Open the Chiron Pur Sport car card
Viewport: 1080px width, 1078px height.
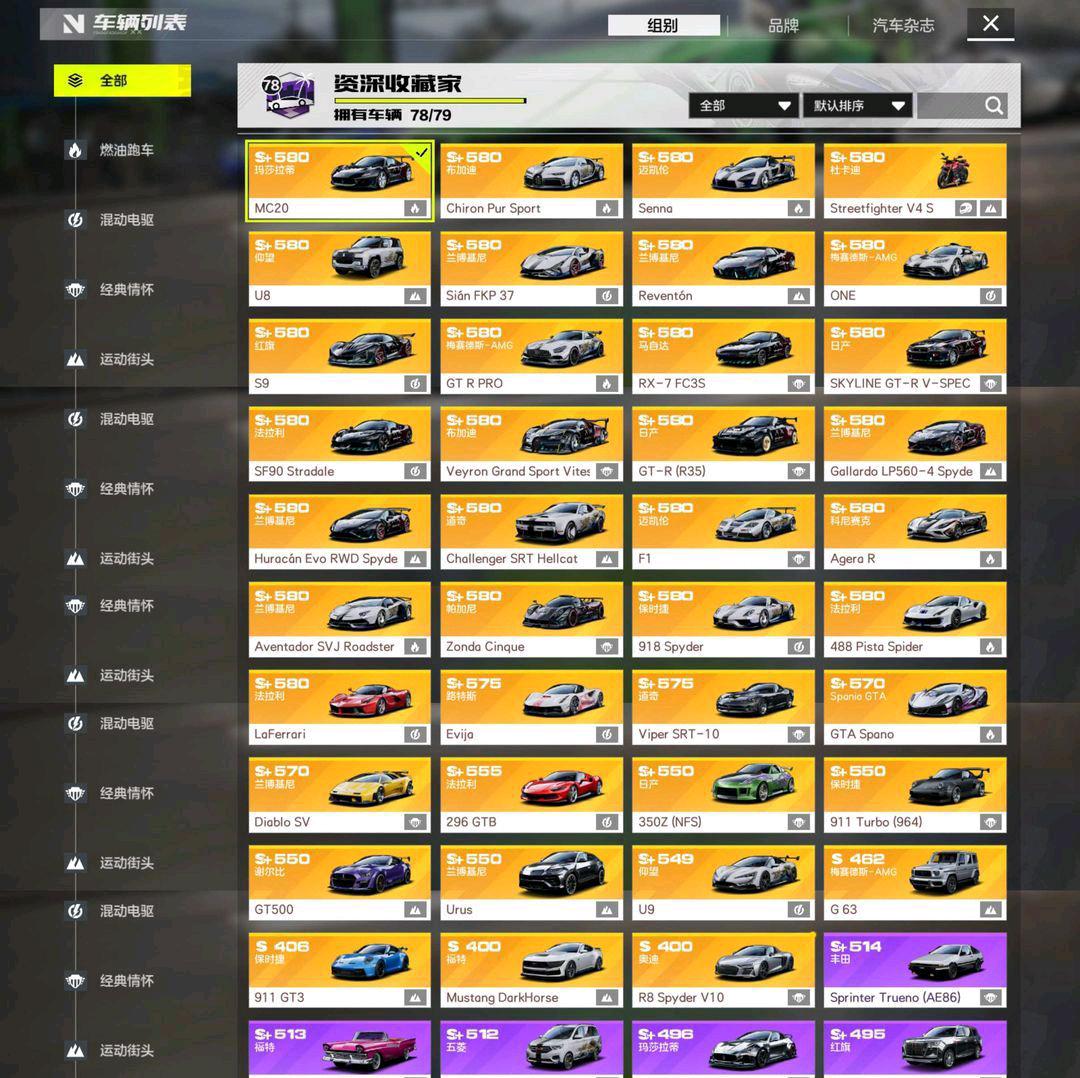pyautogui.click(x=531, y=181)
